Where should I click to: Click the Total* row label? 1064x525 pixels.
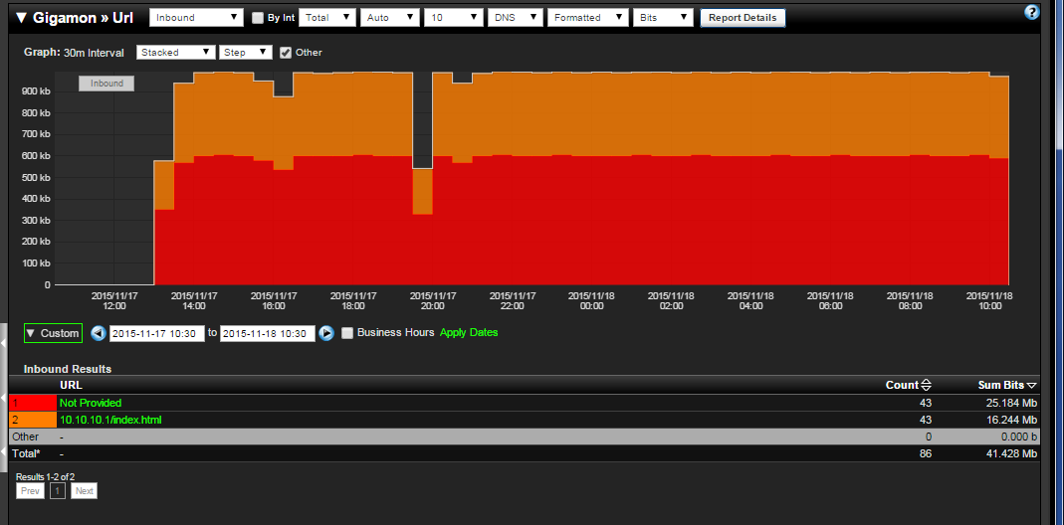(x=26, y=454)
